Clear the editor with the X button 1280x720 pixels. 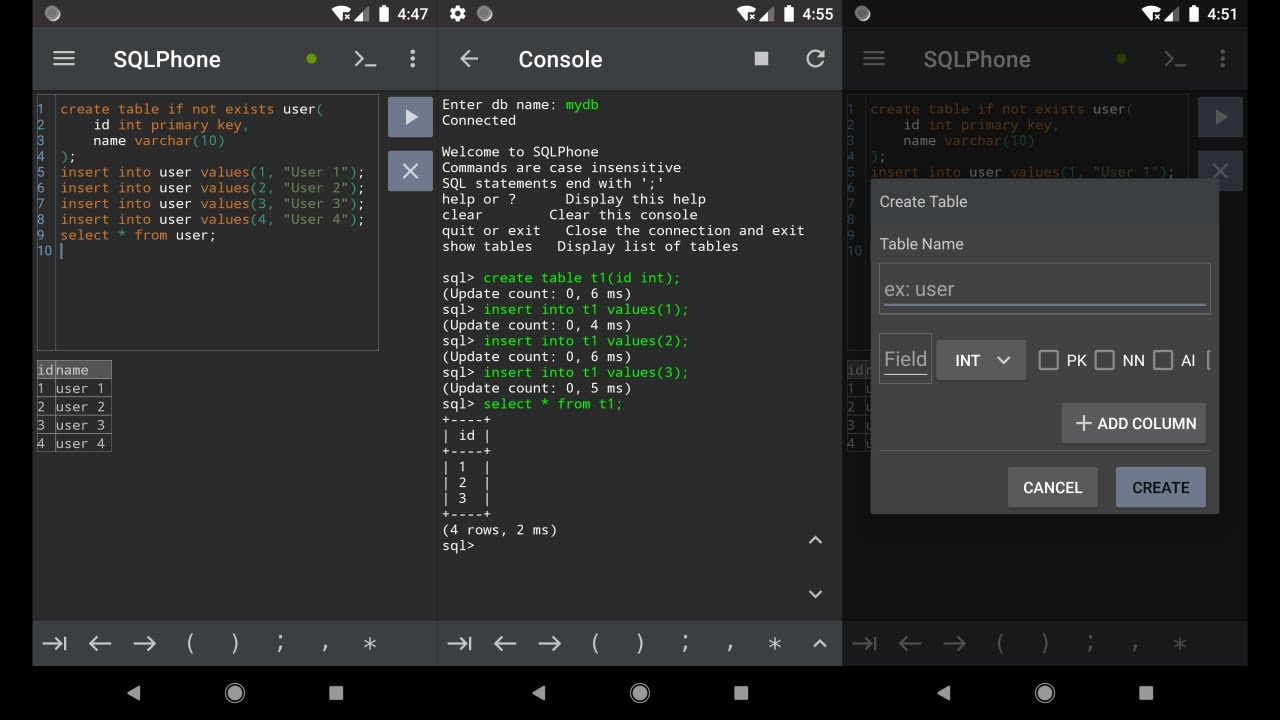(x=410, y=171)
